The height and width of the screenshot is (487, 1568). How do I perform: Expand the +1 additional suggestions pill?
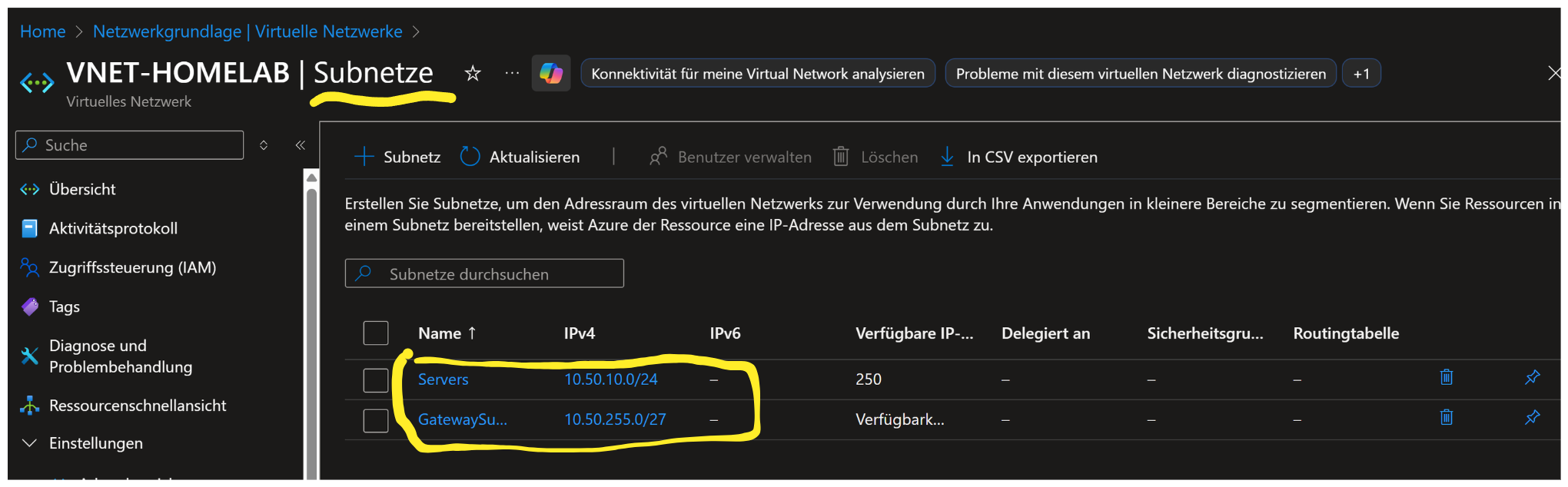(x=1360, y=74)
